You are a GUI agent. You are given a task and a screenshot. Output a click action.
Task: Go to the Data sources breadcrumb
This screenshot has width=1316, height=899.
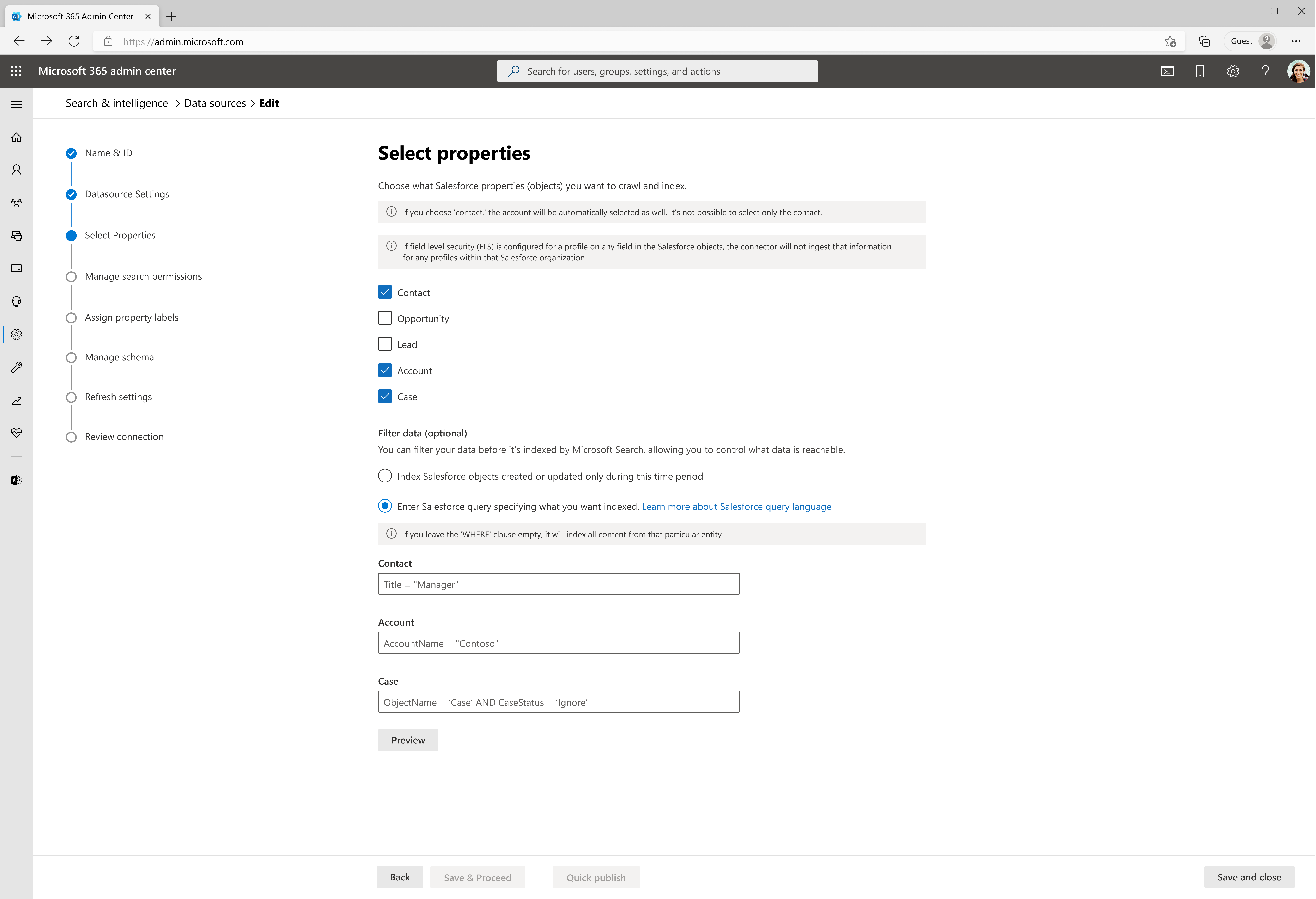pyautogui.click(x=215, y=103)
